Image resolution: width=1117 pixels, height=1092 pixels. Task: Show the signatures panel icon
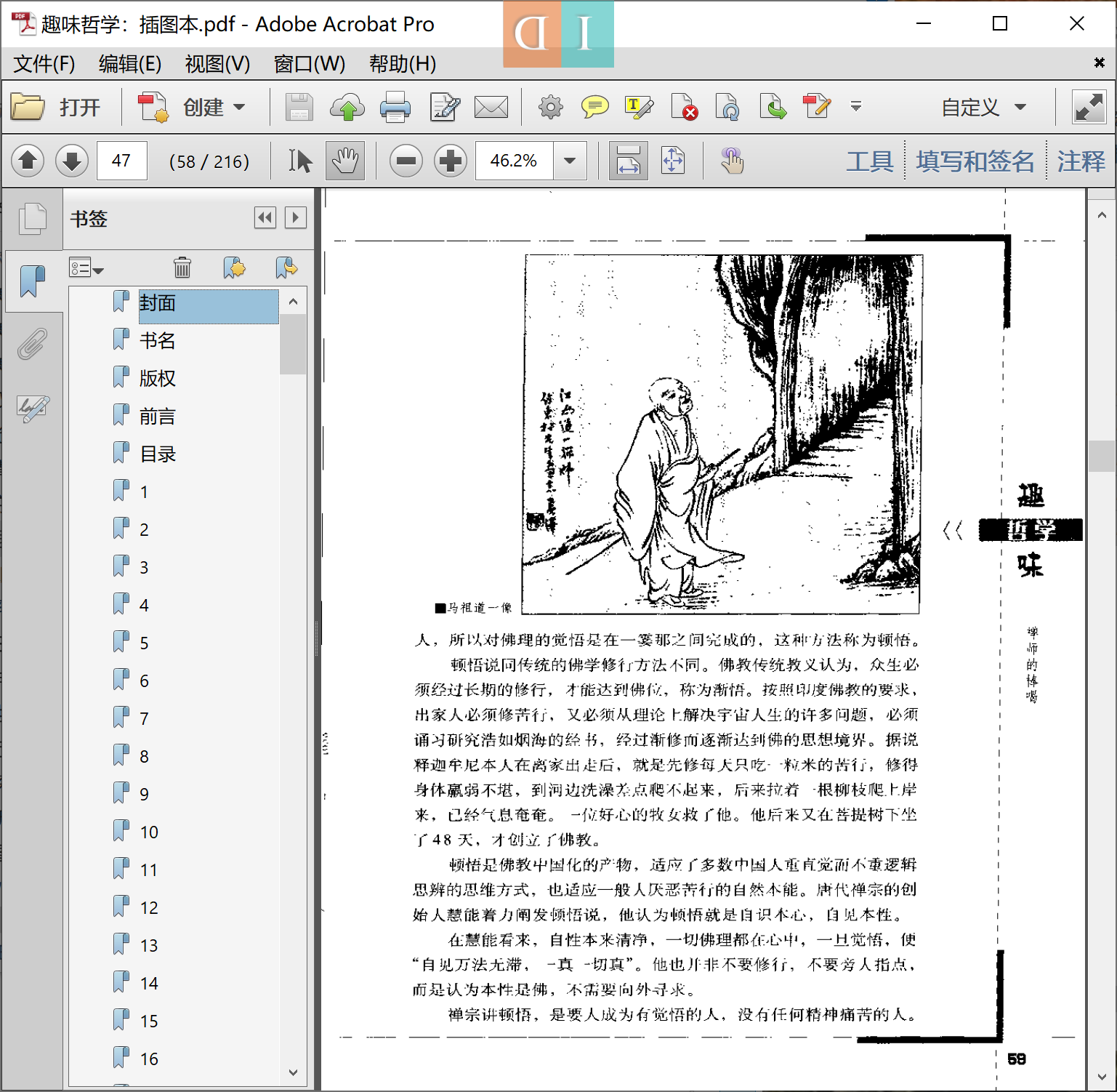[x=33, y=408]
